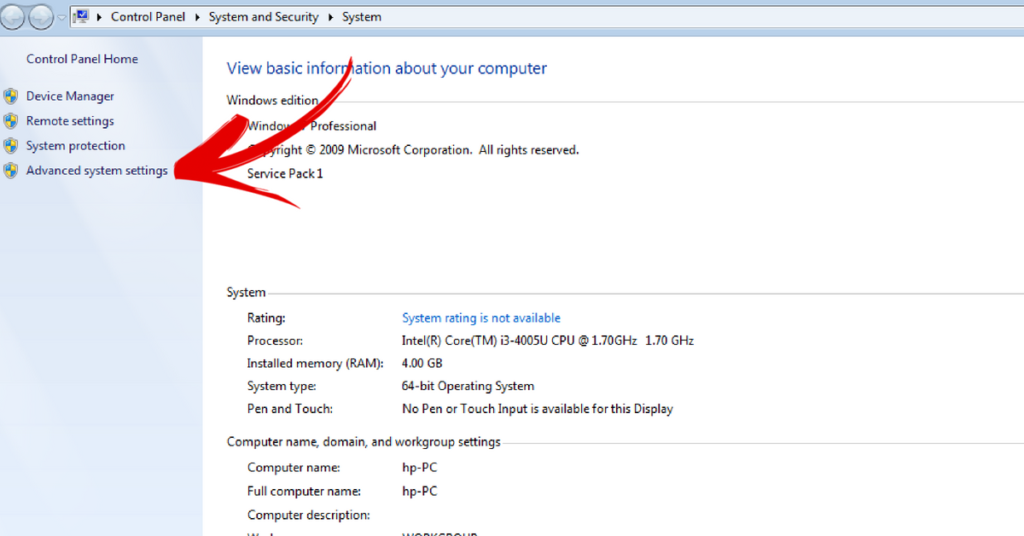Select the 4.00 GB installed memory value
The height and width of the screenshot is (536, 1024).
[x=422, y=363]
